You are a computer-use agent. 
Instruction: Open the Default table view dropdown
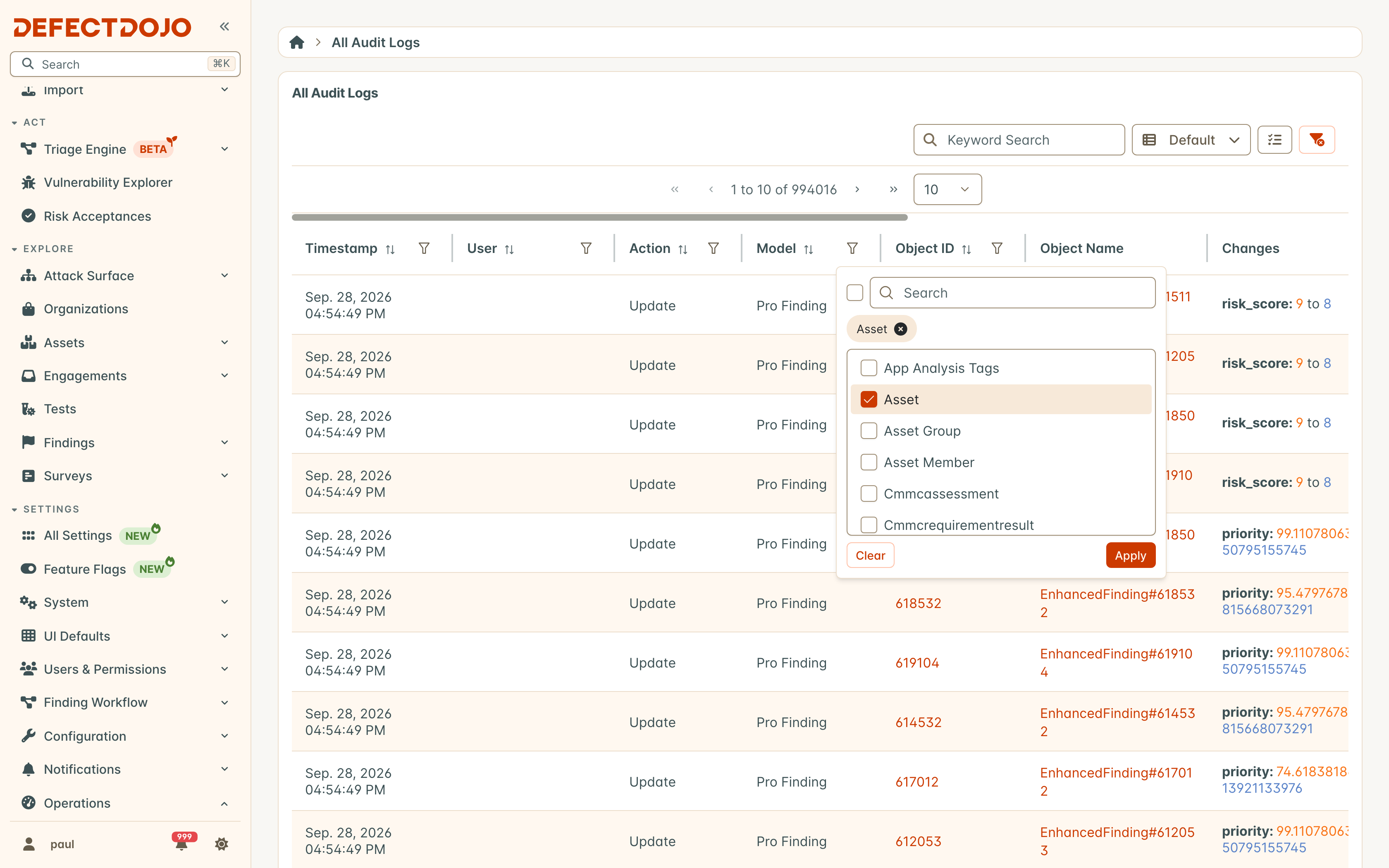1191,140
